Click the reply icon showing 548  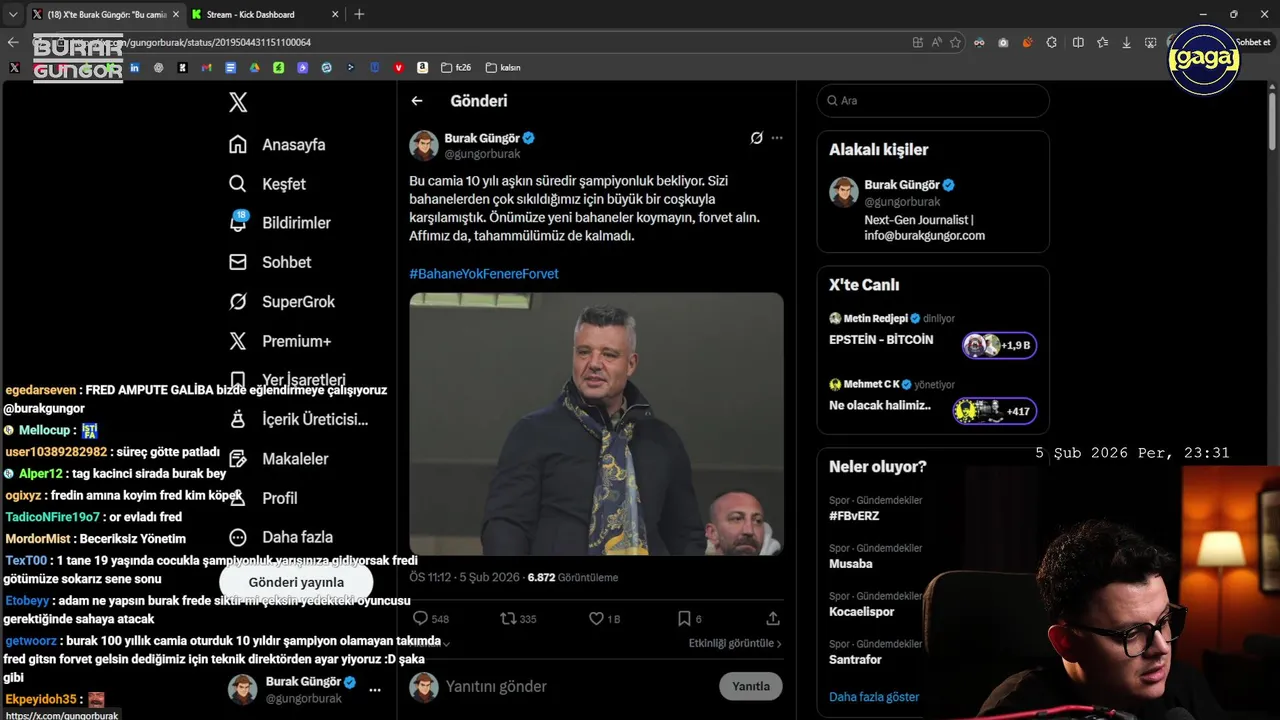coord(420,619)
